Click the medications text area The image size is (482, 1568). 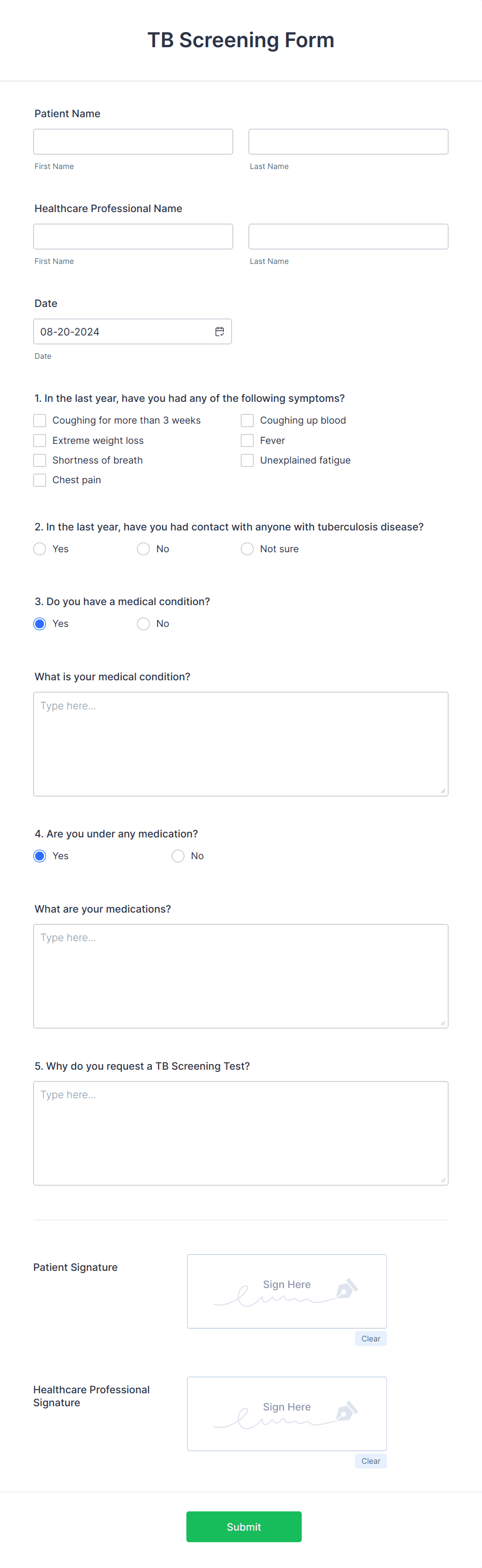pos(240,976)
